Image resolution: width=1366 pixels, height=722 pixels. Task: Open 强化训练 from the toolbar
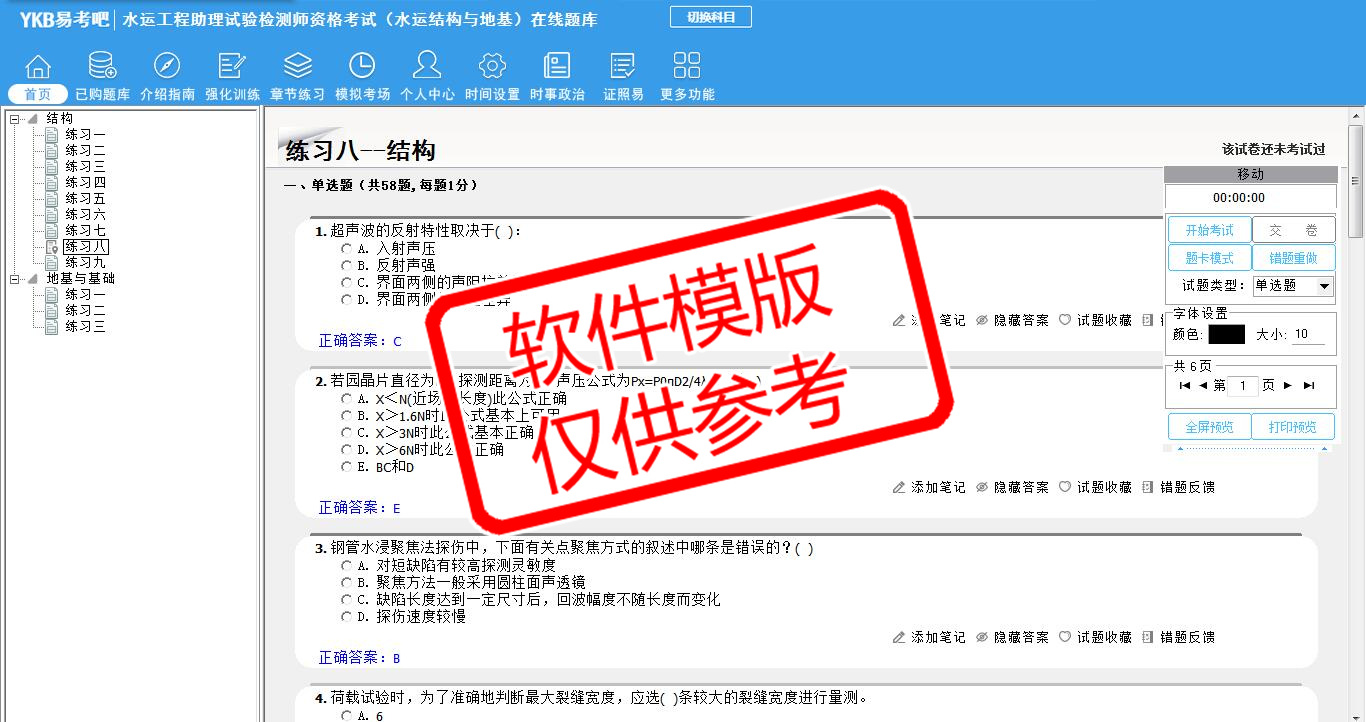(232, 67)
